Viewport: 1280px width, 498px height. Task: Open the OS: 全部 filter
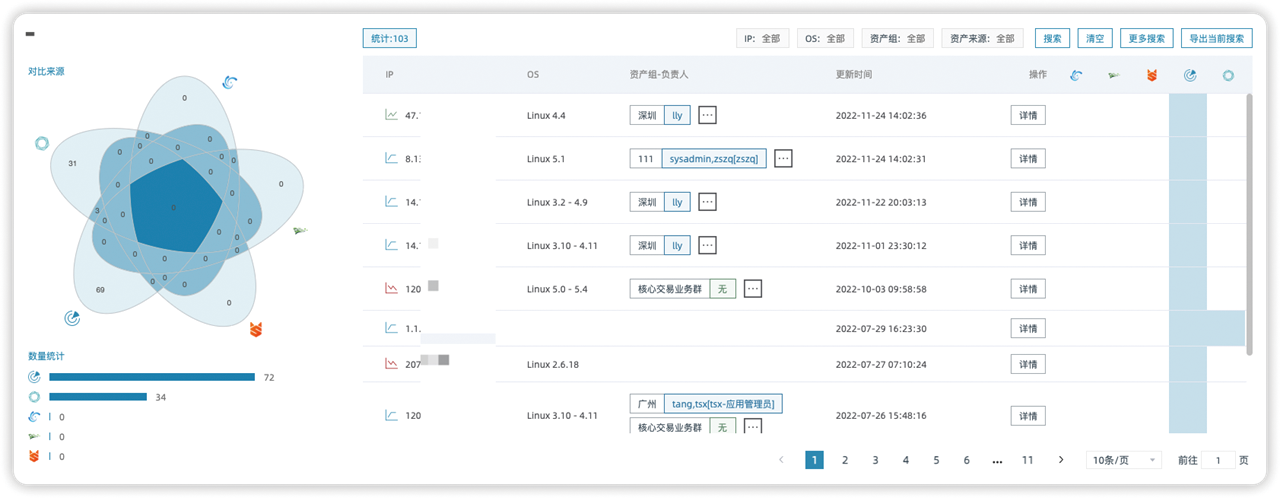824,38
